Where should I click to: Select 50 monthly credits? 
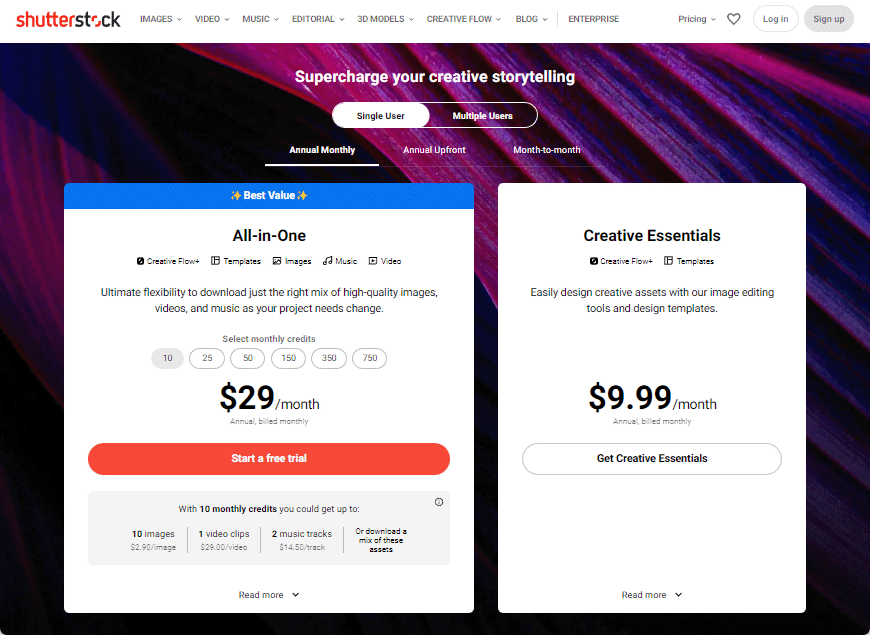click(247, 358)
